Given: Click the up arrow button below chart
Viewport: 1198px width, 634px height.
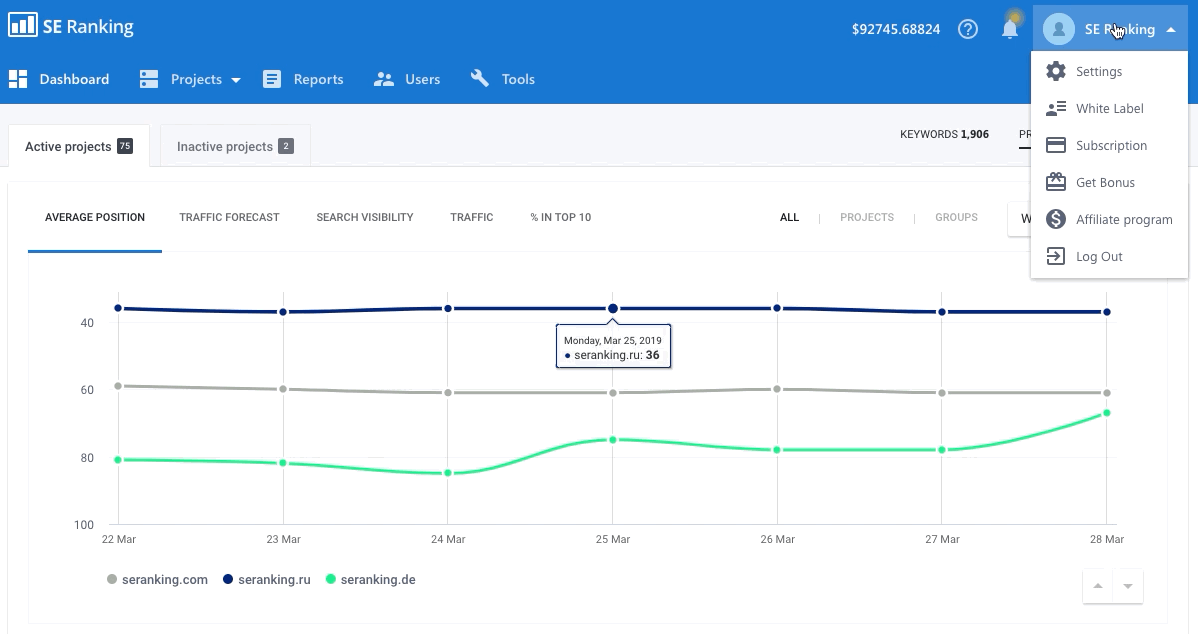Looking at the screenshot, I should pos(1098,586).
